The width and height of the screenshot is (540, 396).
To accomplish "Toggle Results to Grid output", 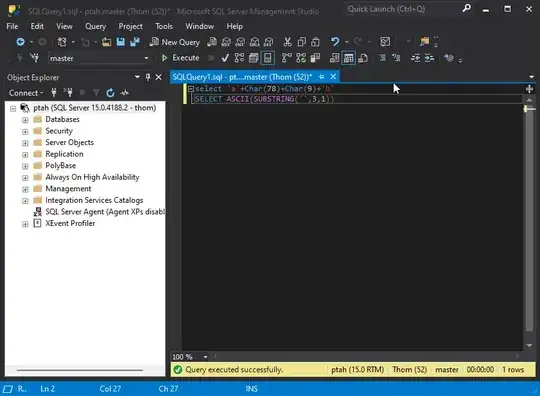I will pos(349,58).
